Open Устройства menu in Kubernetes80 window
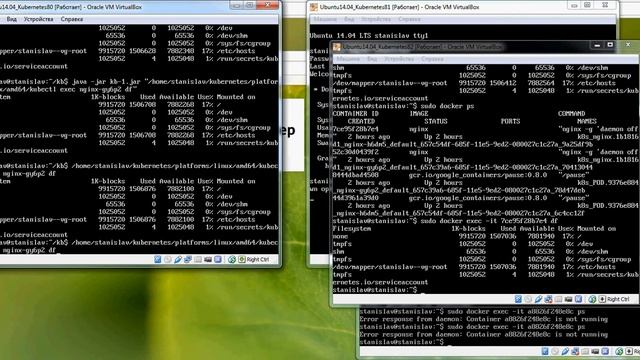The image size is (640, 360). tap(38, 19)
